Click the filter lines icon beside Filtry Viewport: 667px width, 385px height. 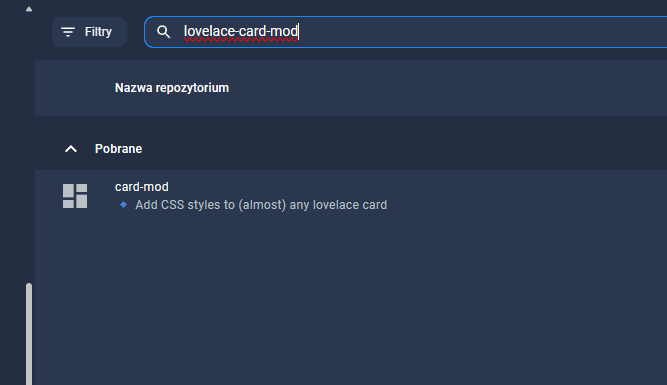[68, 32]
